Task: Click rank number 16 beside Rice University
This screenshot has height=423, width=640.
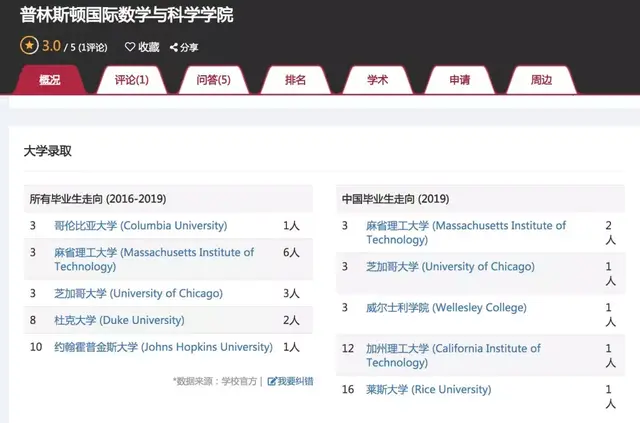Action: pos(348,390)
